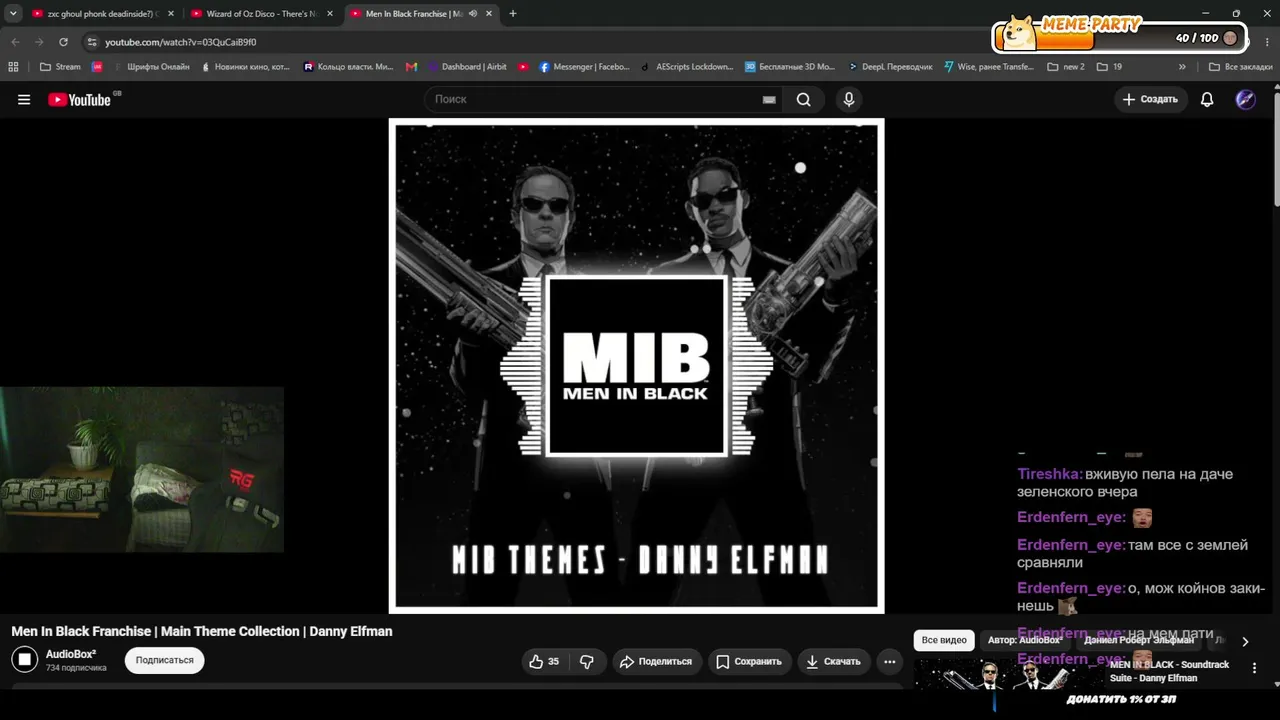Image resolution: width=1280 pixels, height=720 pixels.
Task: Click the Сохранить save button
Action: (x=749, y=661)
